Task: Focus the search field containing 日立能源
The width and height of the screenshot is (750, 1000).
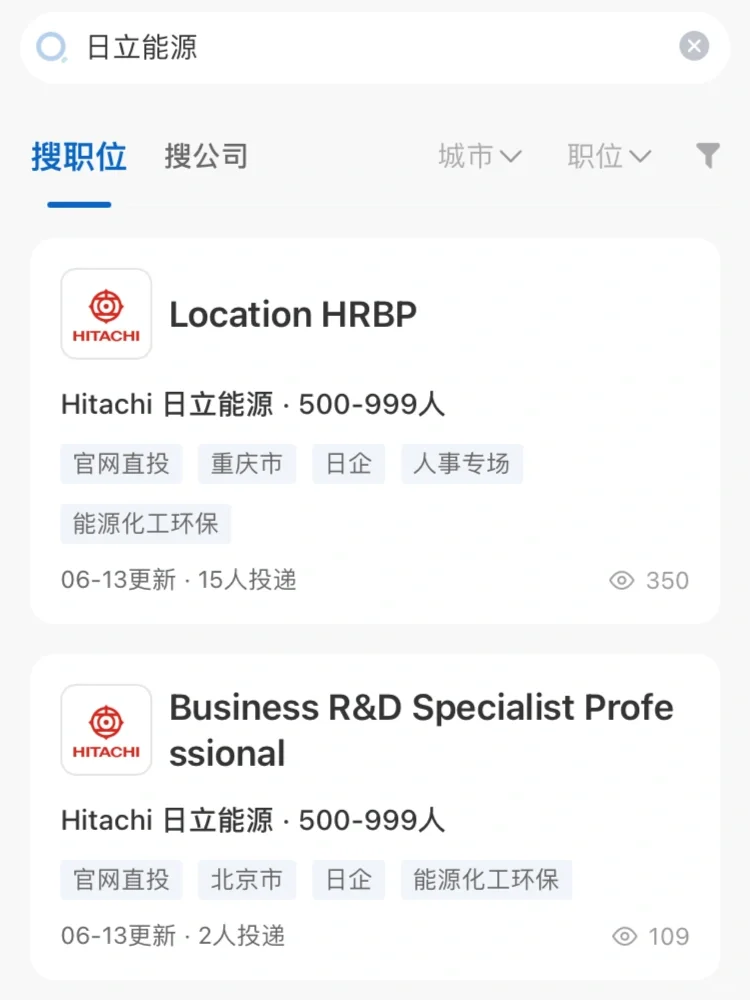Action: (x=375, y=48)
